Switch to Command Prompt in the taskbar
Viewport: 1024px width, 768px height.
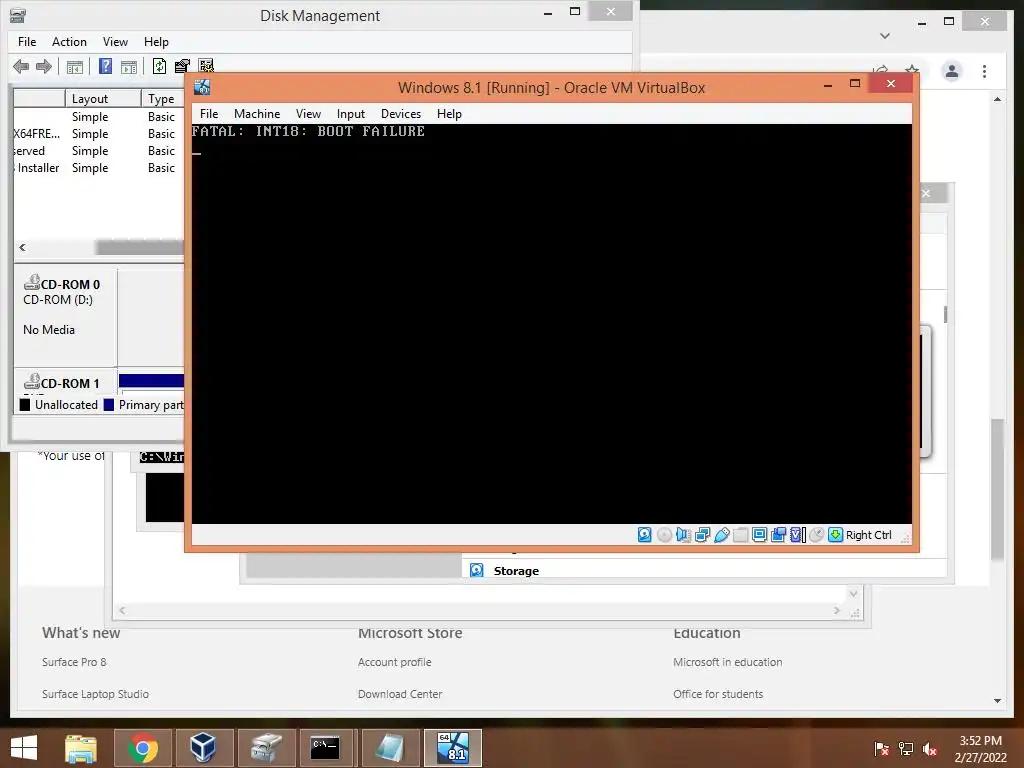(325, 748)
